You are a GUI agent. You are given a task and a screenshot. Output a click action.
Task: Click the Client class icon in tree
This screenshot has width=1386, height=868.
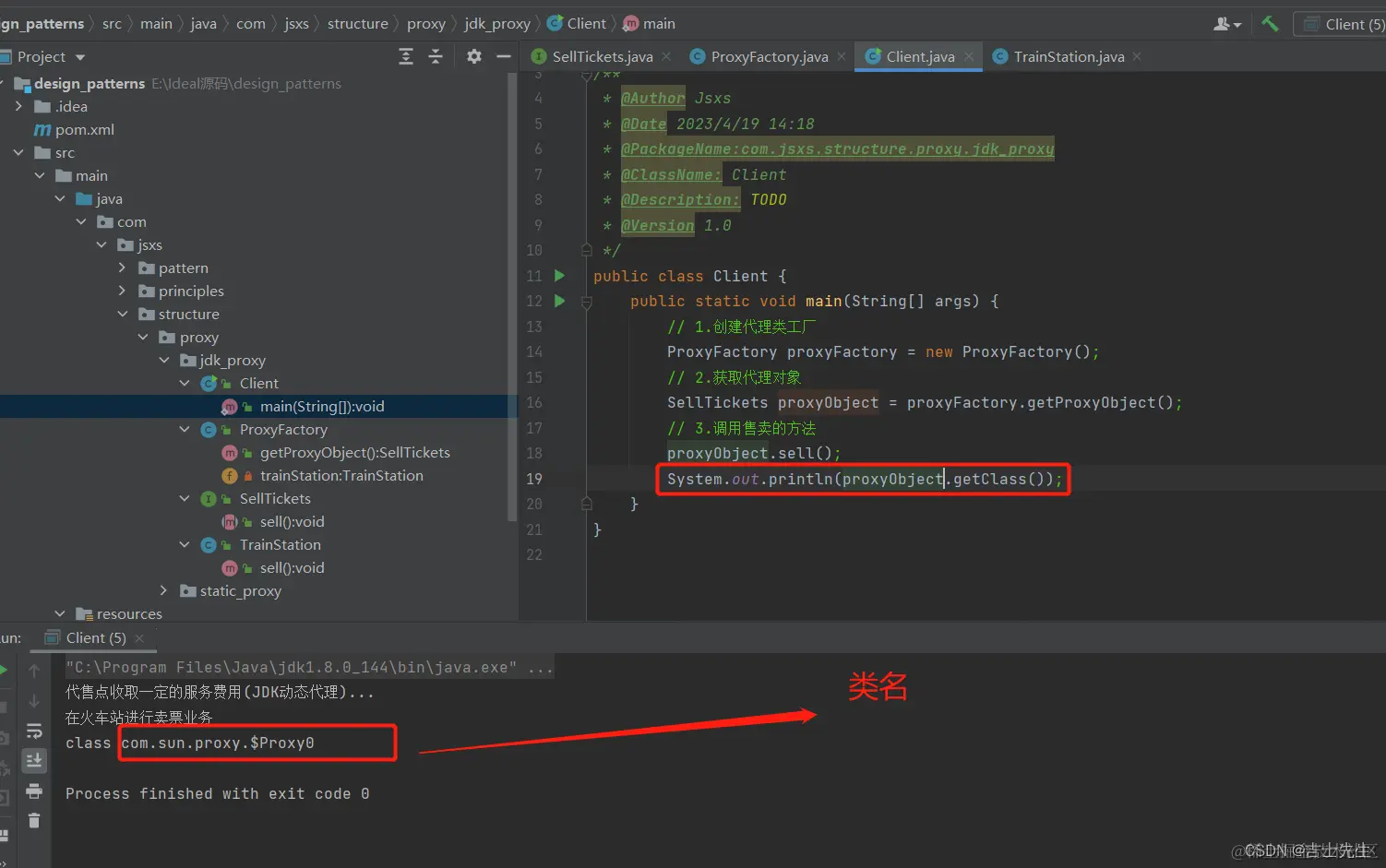[209, 384]
